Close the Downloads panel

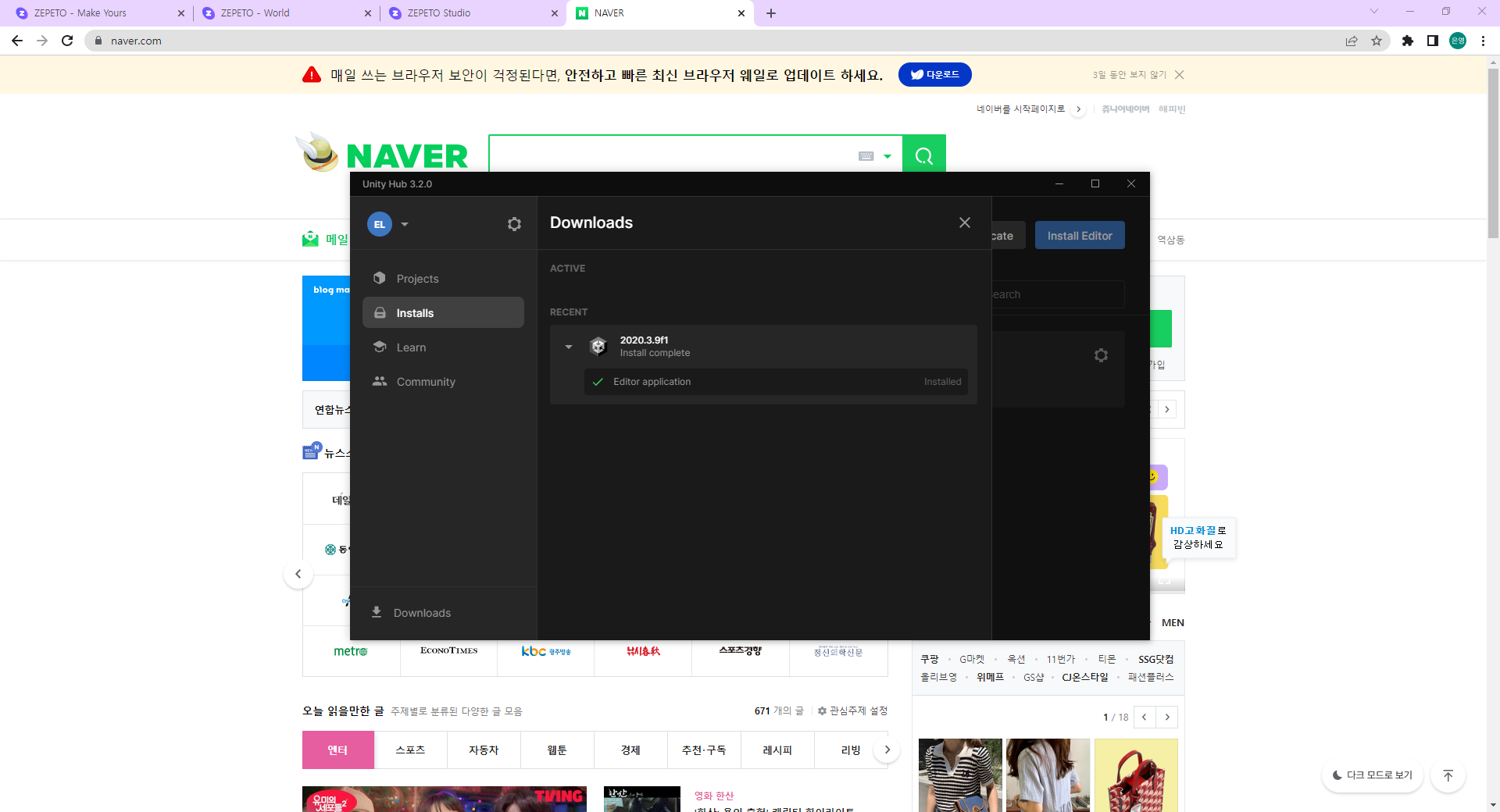[965, 223]
